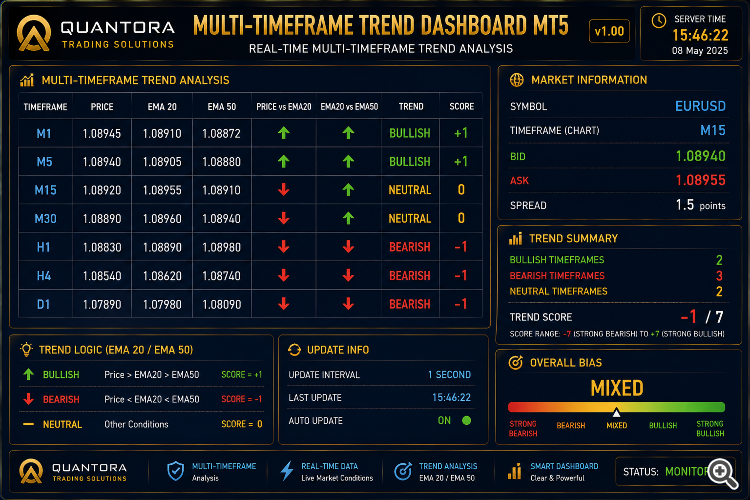Viewport: 750px width, 500px height.
Task: Click the EURUSD symbol value
Action: click(700, 106)
